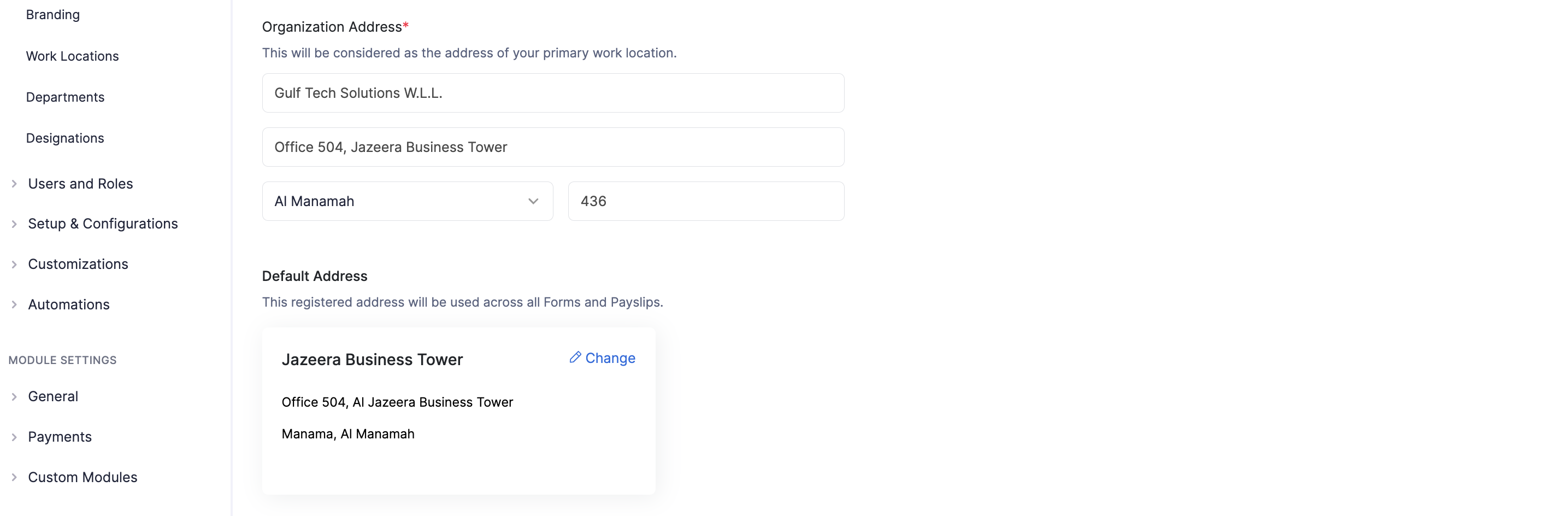Expand Users and Roles section
This screenshot has width=1568, height=516.
pyautogui.click(x=14, y=184)
